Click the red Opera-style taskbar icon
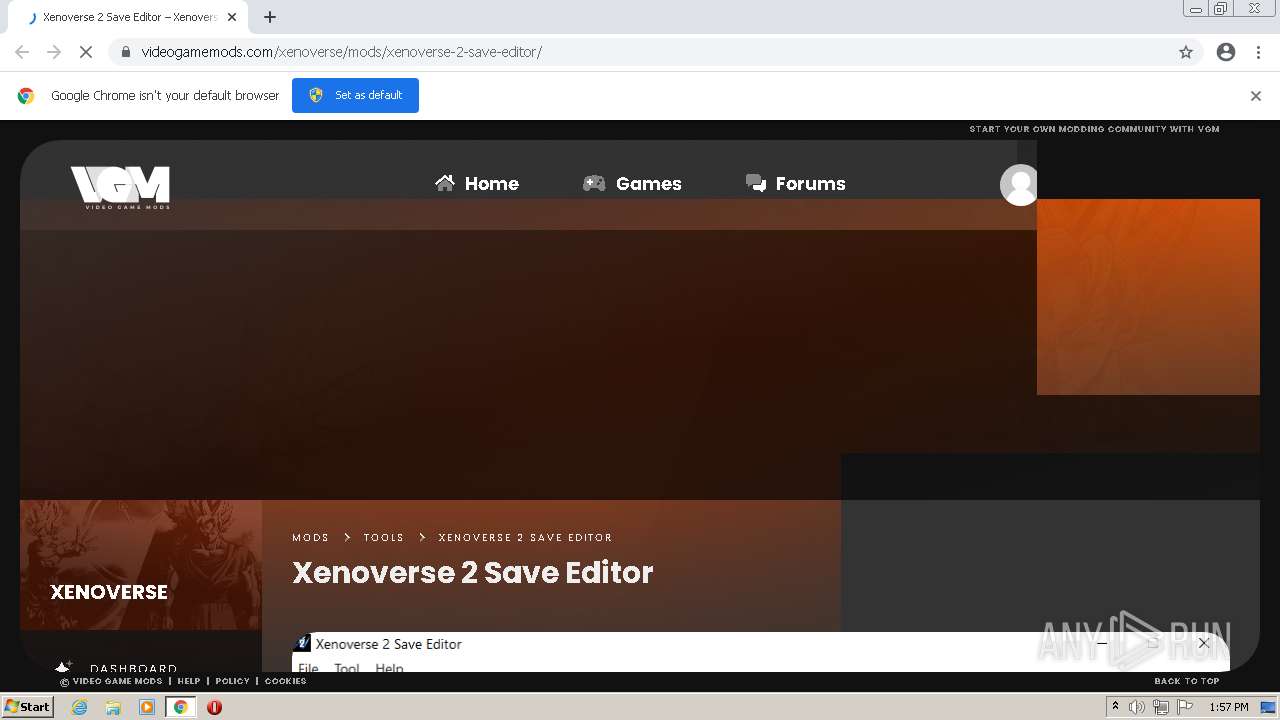Screen dimensions: 1280x720 [x=214, y=707]
